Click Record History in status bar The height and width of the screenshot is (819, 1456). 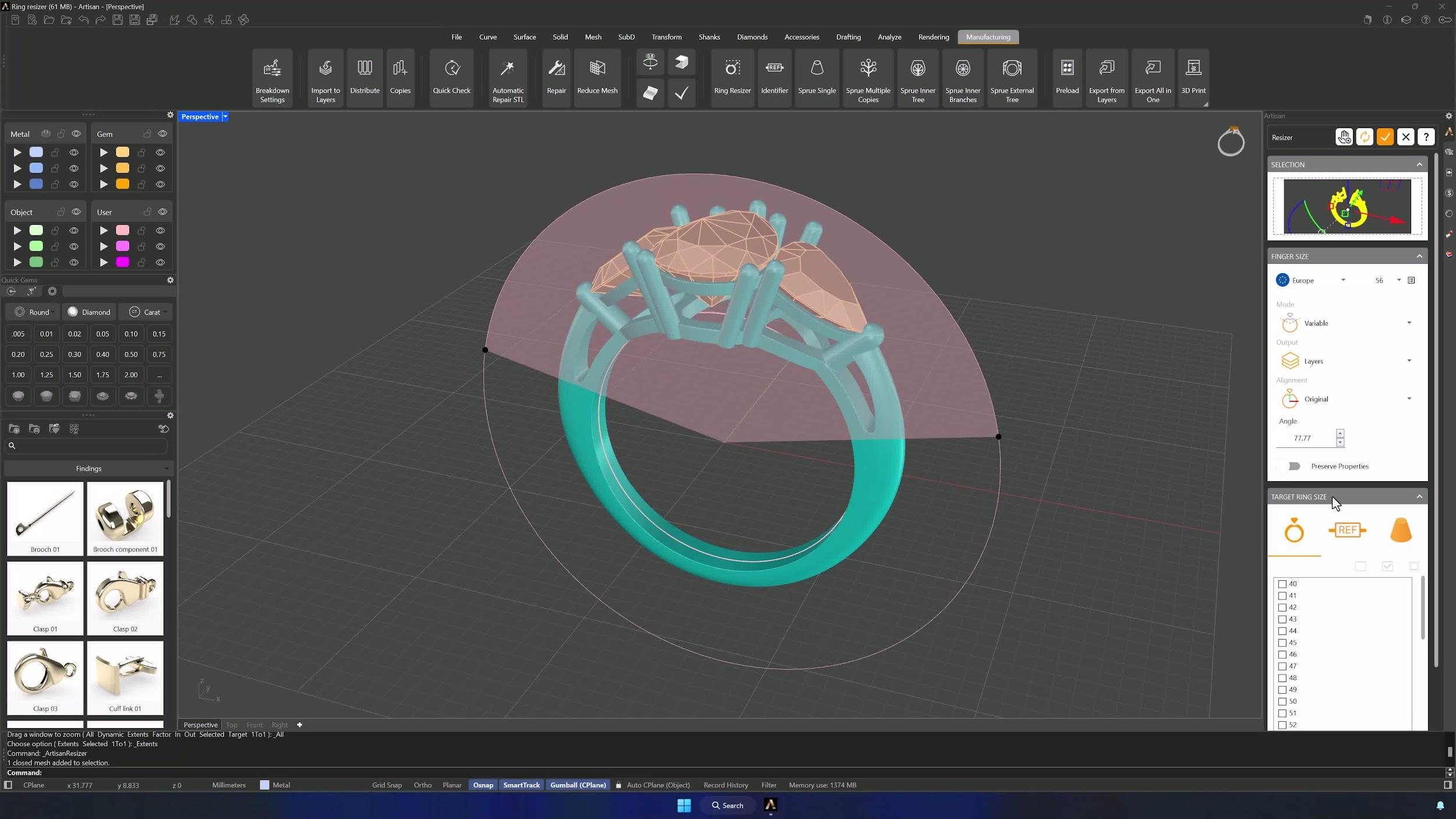(725, 785)
